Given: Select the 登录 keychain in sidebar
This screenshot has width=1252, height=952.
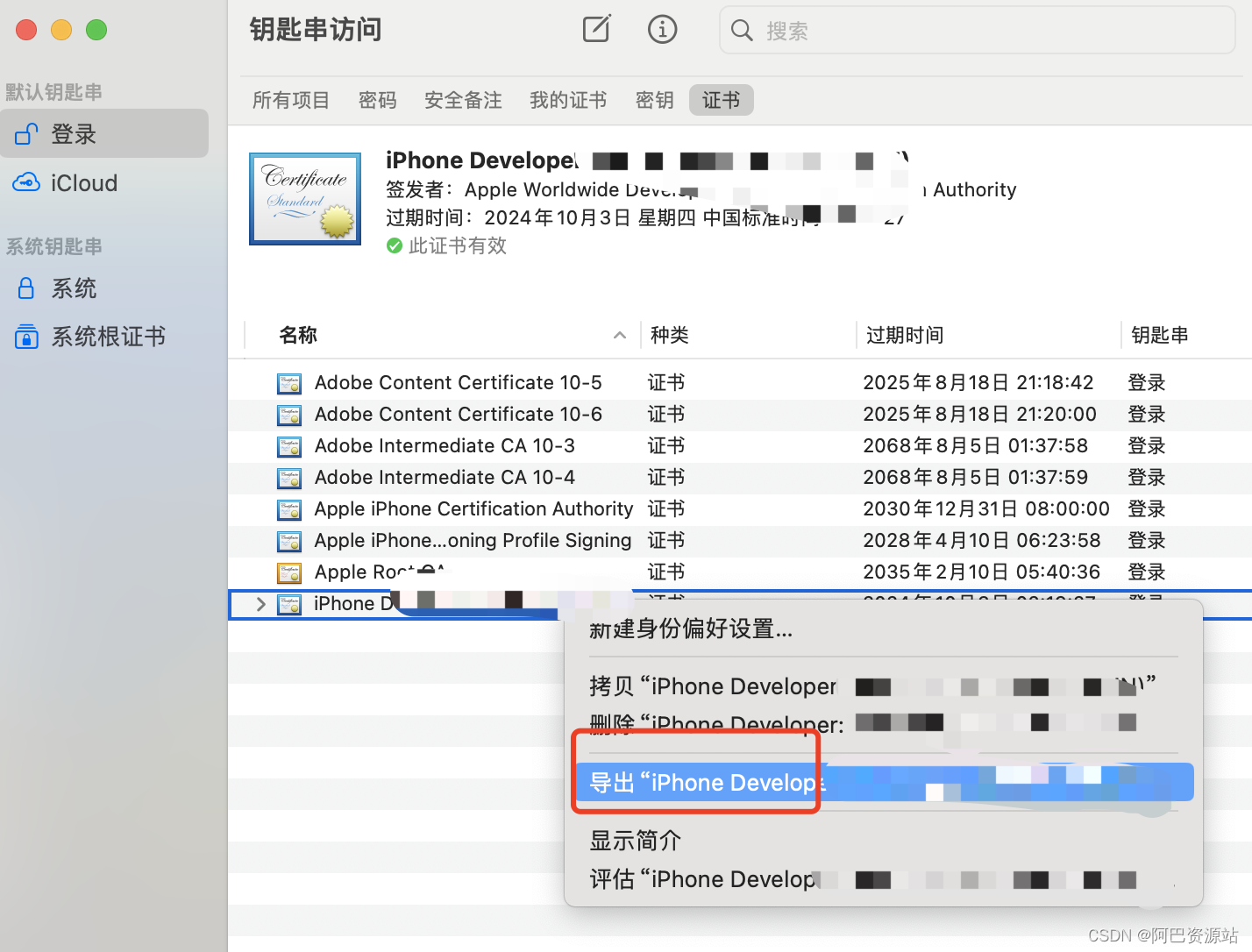Looking at the screenshot, I should [104, 134].
